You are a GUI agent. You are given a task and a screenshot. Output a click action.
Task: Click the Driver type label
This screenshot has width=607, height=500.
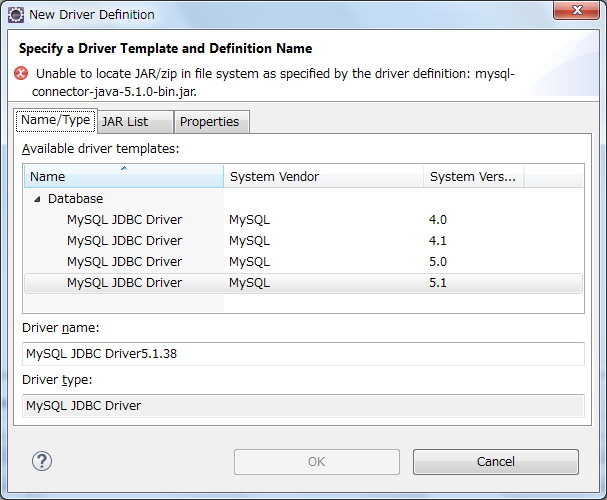(57, 380)
